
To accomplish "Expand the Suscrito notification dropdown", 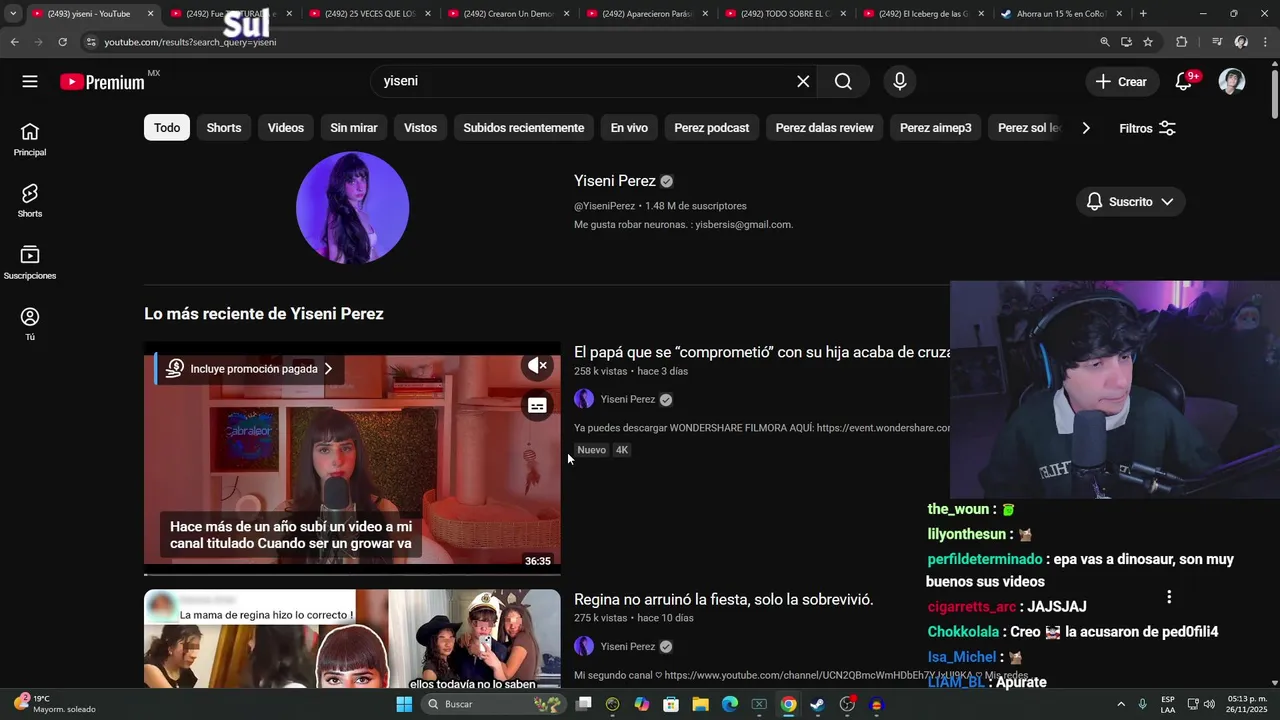I will pyautogui.click(x=1131, y=202).
